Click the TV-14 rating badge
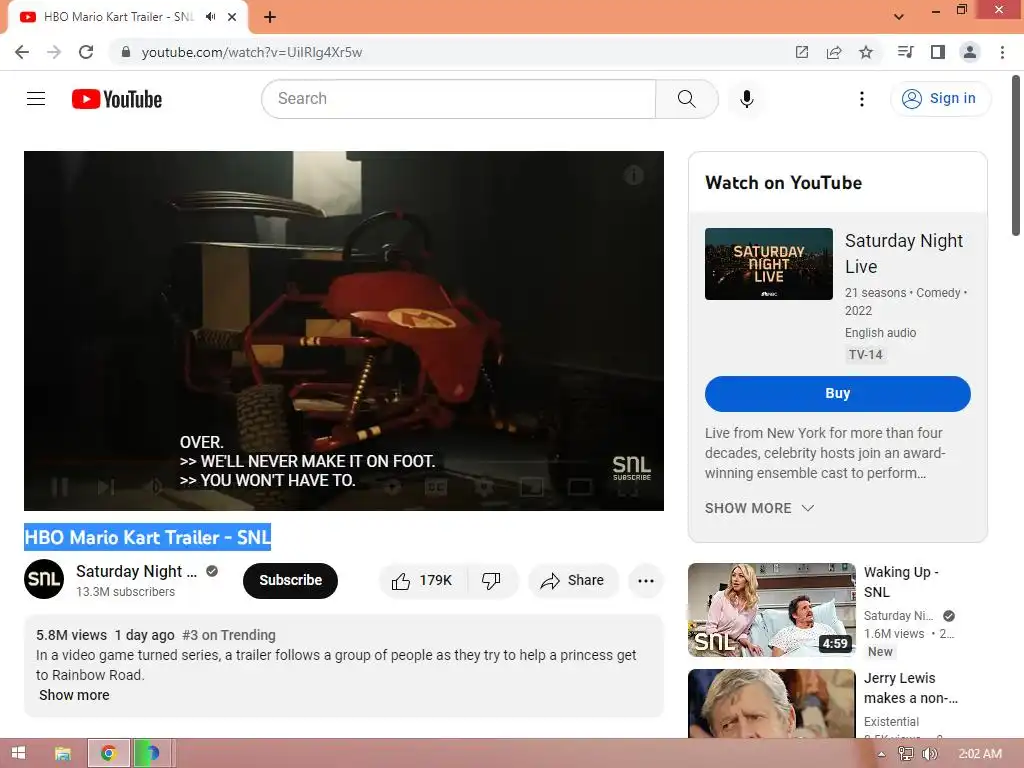Viewport: 1024px width, 768px height. (x=865, y=355)
